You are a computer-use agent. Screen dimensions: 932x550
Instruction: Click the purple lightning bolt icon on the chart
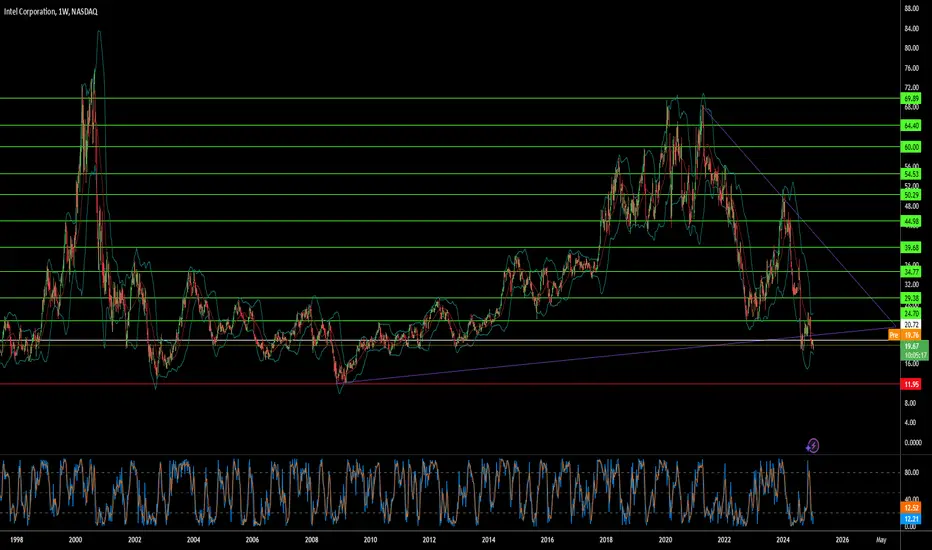click(x=813, y=445)
